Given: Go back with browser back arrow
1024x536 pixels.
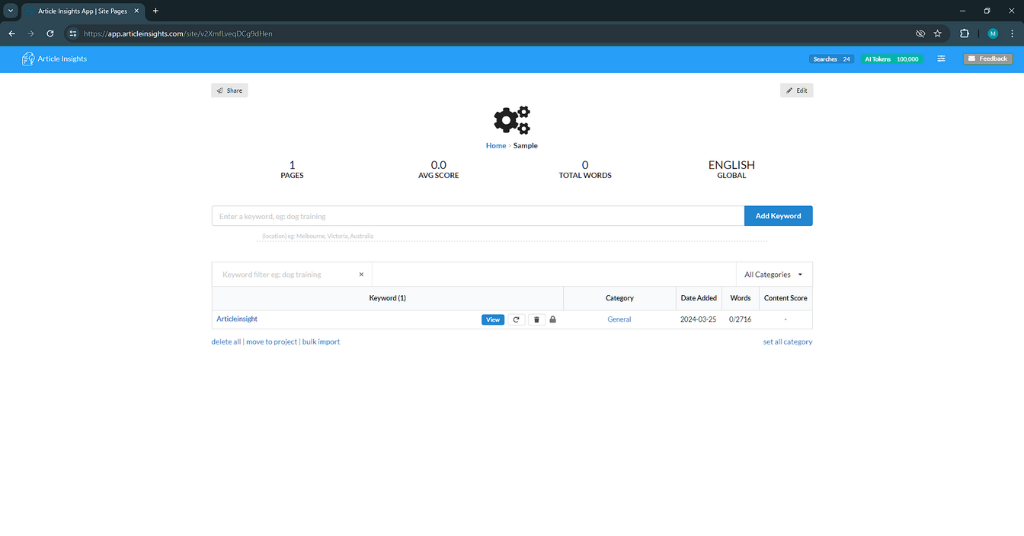Looking at the screenshot, I should click(12, 33).
